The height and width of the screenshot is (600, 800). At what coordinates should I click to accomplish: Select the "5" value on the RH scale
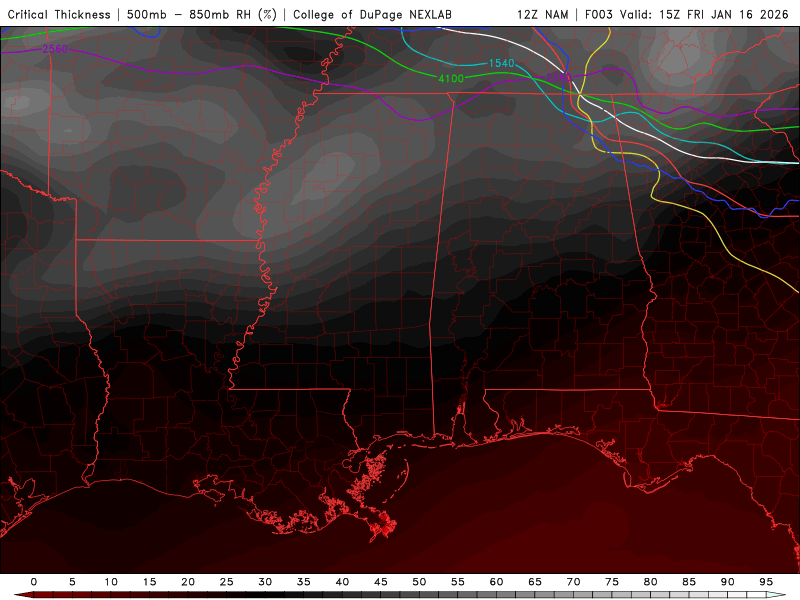(72, 582)
